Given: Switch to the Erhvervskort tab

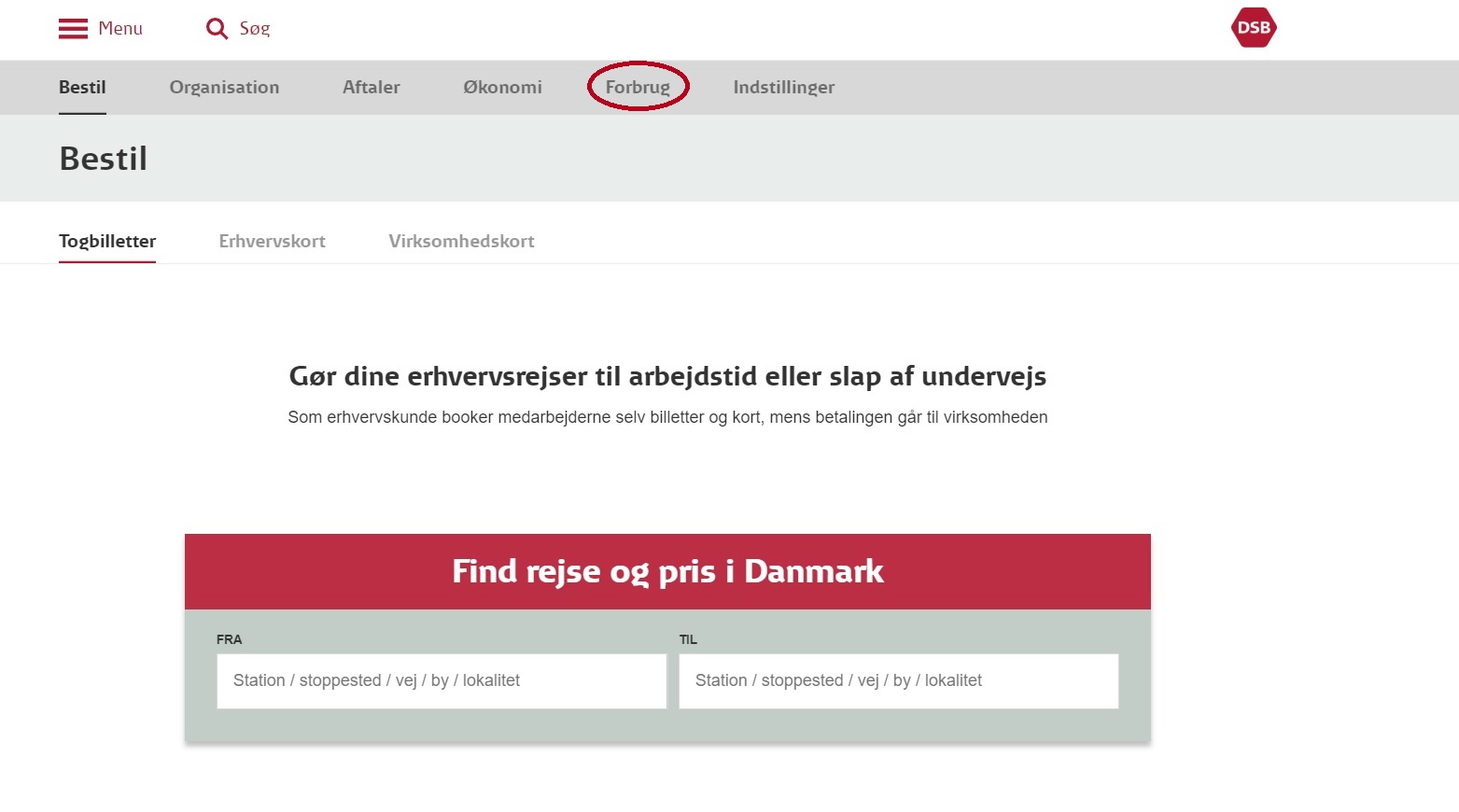Looking at the screenshot, I should (272, 241).
